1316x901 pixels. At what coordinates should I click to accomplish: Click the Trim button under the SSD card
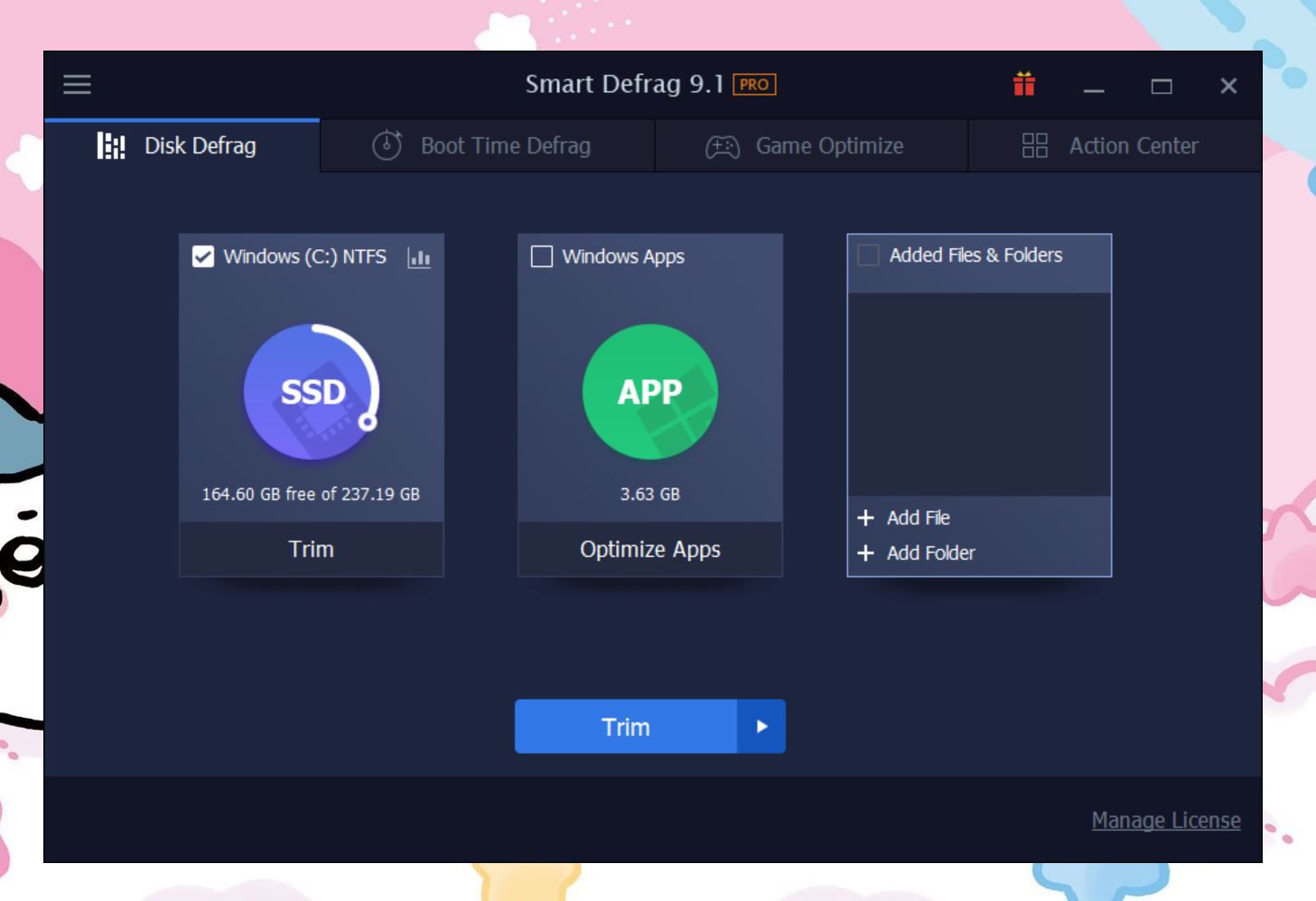[312, 549]
